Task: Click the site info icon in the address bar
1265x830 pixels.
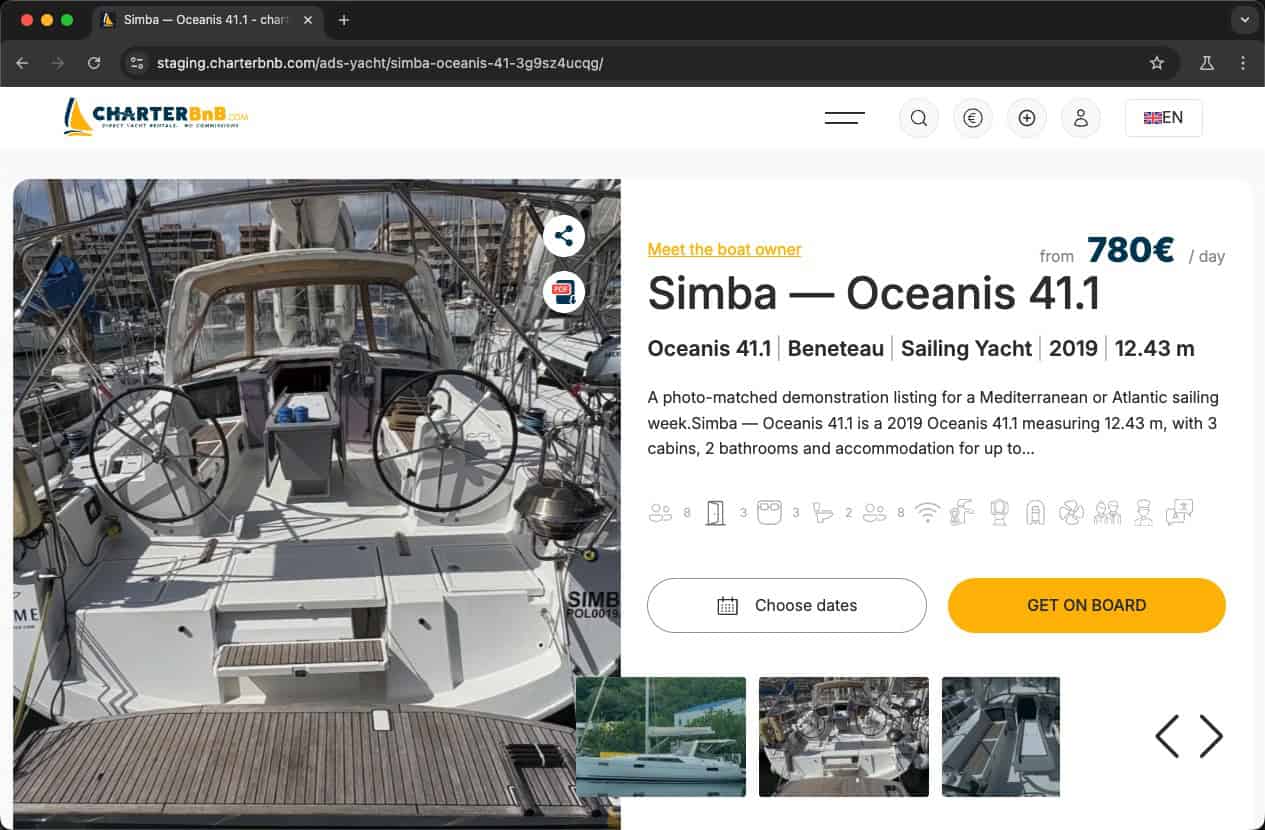Action: tap(137, 63)
